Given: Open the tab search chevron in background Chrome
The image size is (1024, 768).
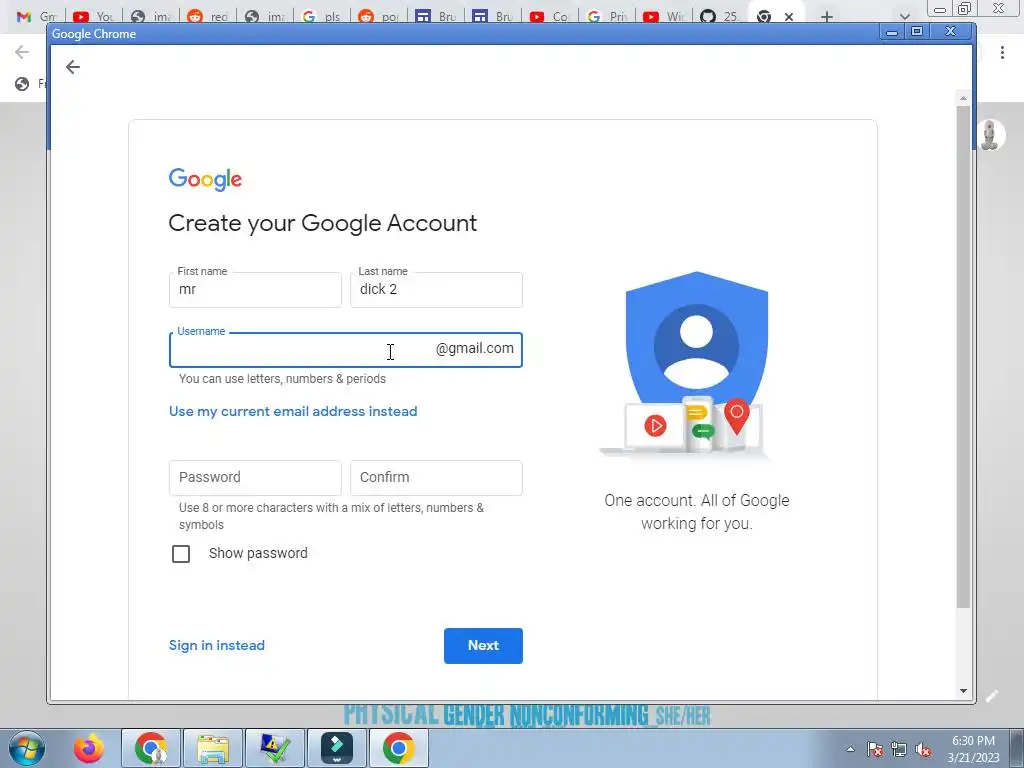Looking at the screenshot, I should (904, 17).
